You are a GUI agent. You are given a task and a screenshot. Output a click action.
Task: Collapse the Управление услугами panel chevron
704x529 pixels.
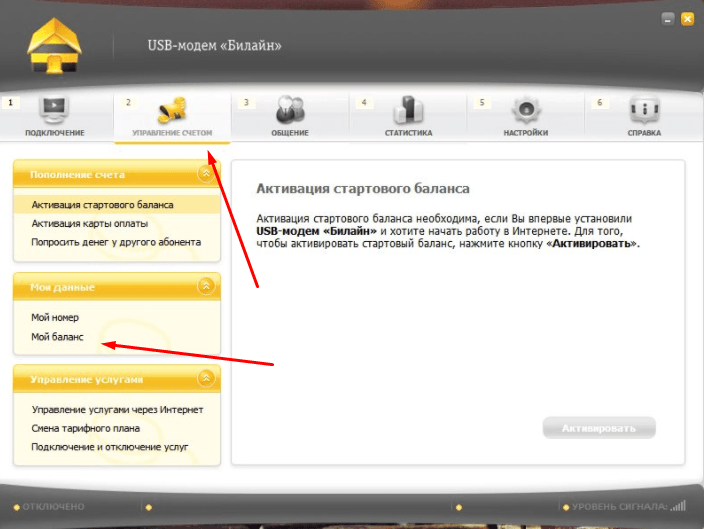click(x=206, y=379)
